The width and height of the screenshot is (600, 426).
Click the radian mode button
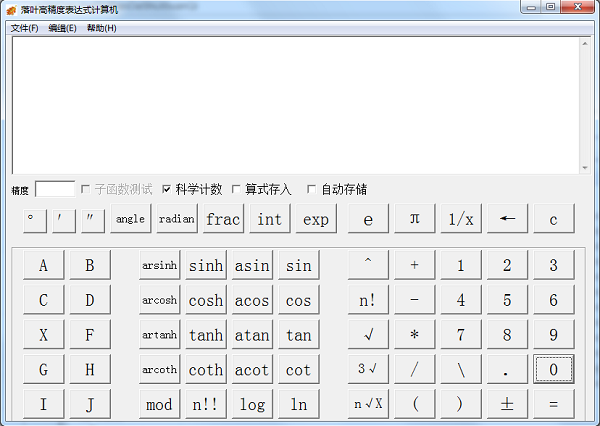tap(177, 219)
